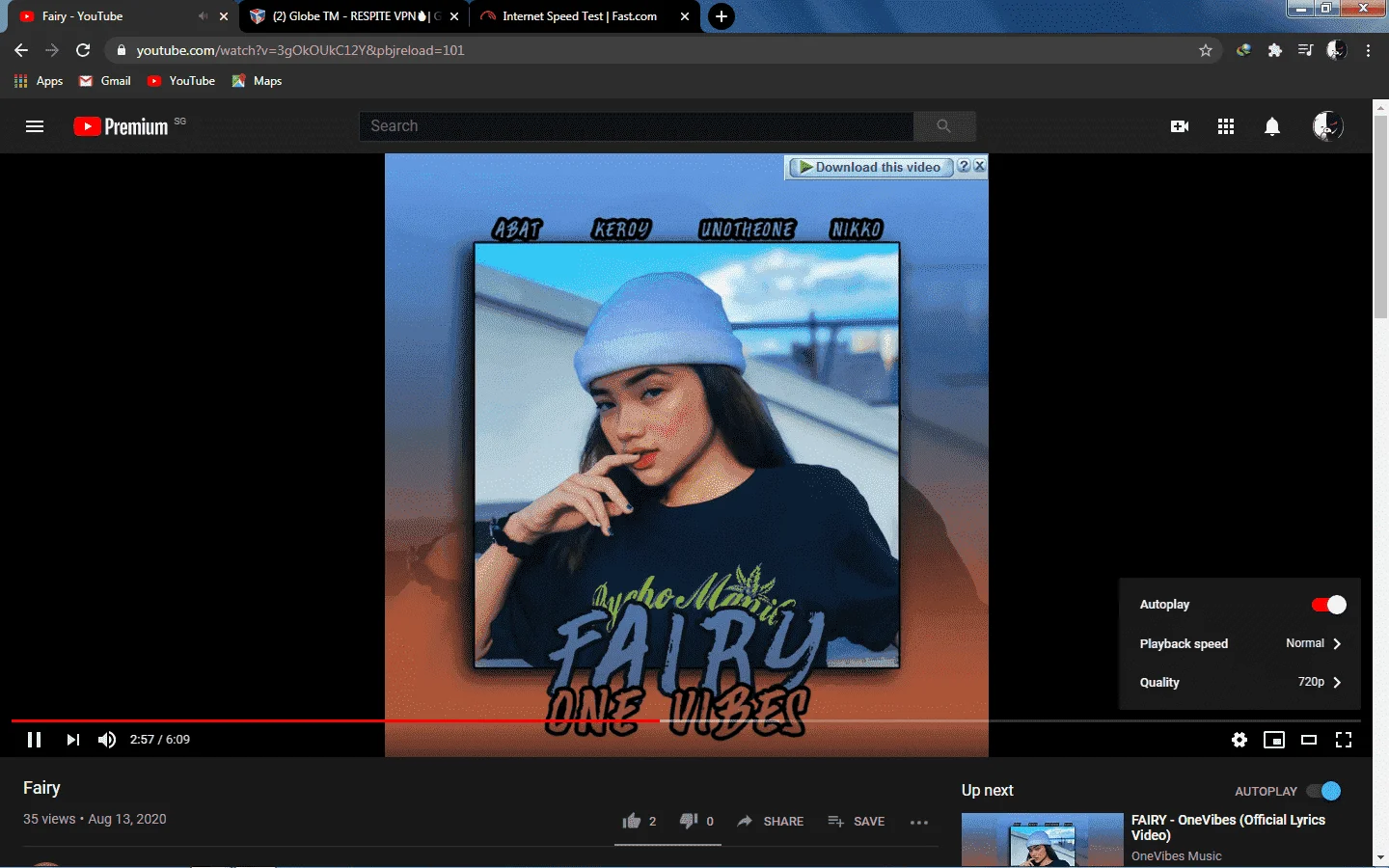
Task: Switch to theater mode
Action: pos(1309,740)
